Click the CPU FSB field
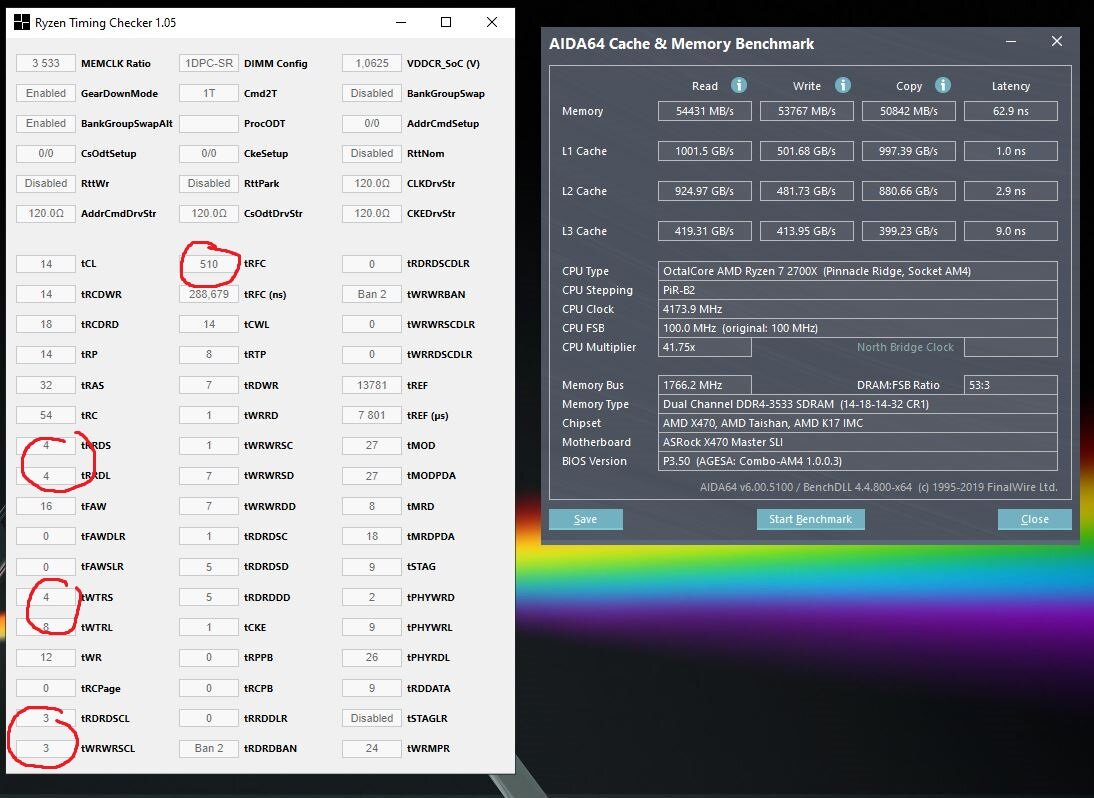The image size is (1094, 798). 857,328
